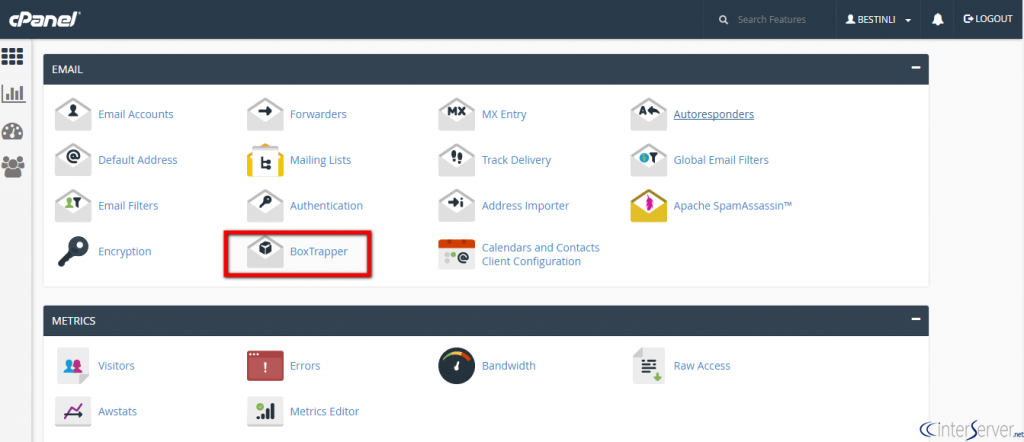Open the Encryption key icon
This screenshot has height=442, width=1024.
click(73, 252)
